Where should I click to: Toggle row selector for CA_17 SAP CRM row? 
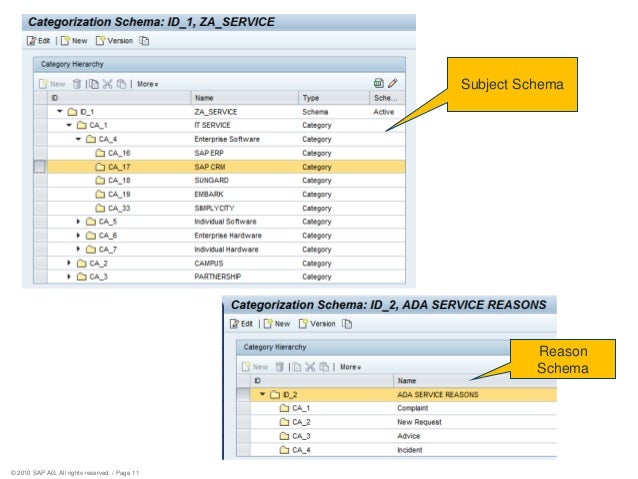coord(40,166)
